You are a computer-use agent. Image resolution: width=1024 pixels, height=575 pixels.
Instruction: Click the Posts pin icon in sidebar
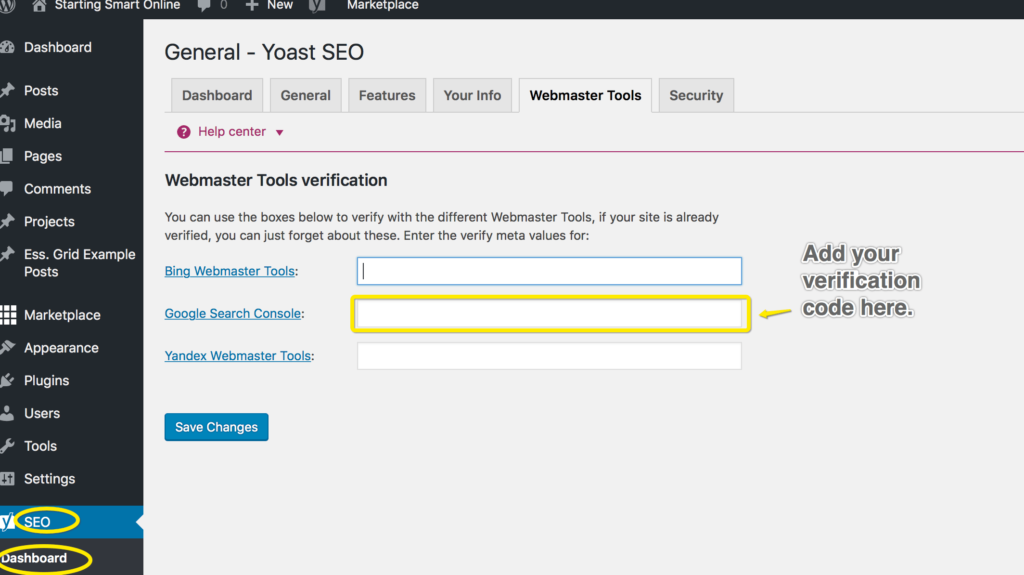tap(7, 90)
